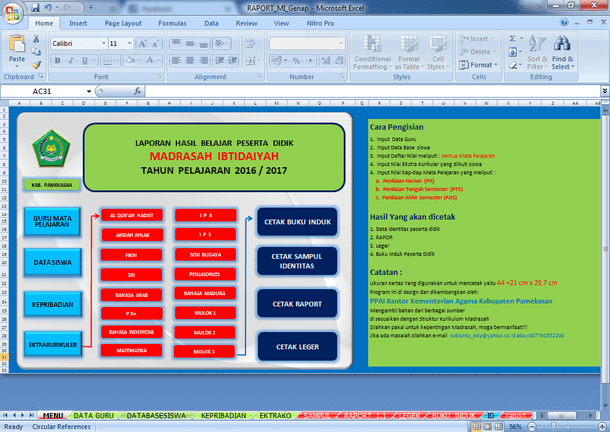Open the font size 11 dropdown
The width and height of the screenshot is (610, 432).
click(130, 43)
